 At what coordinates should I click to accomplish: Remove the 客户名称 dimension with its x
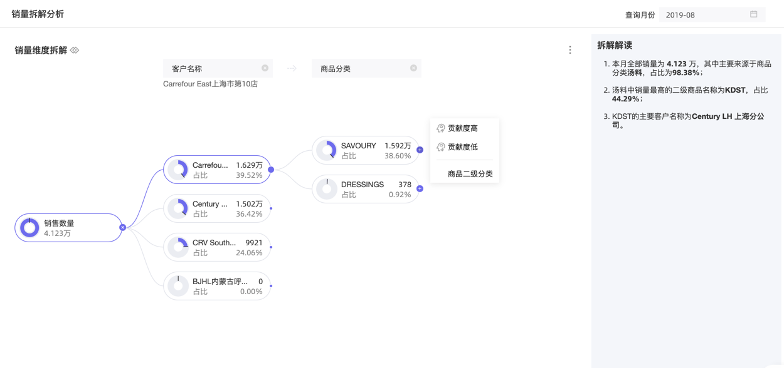[265, 68]
